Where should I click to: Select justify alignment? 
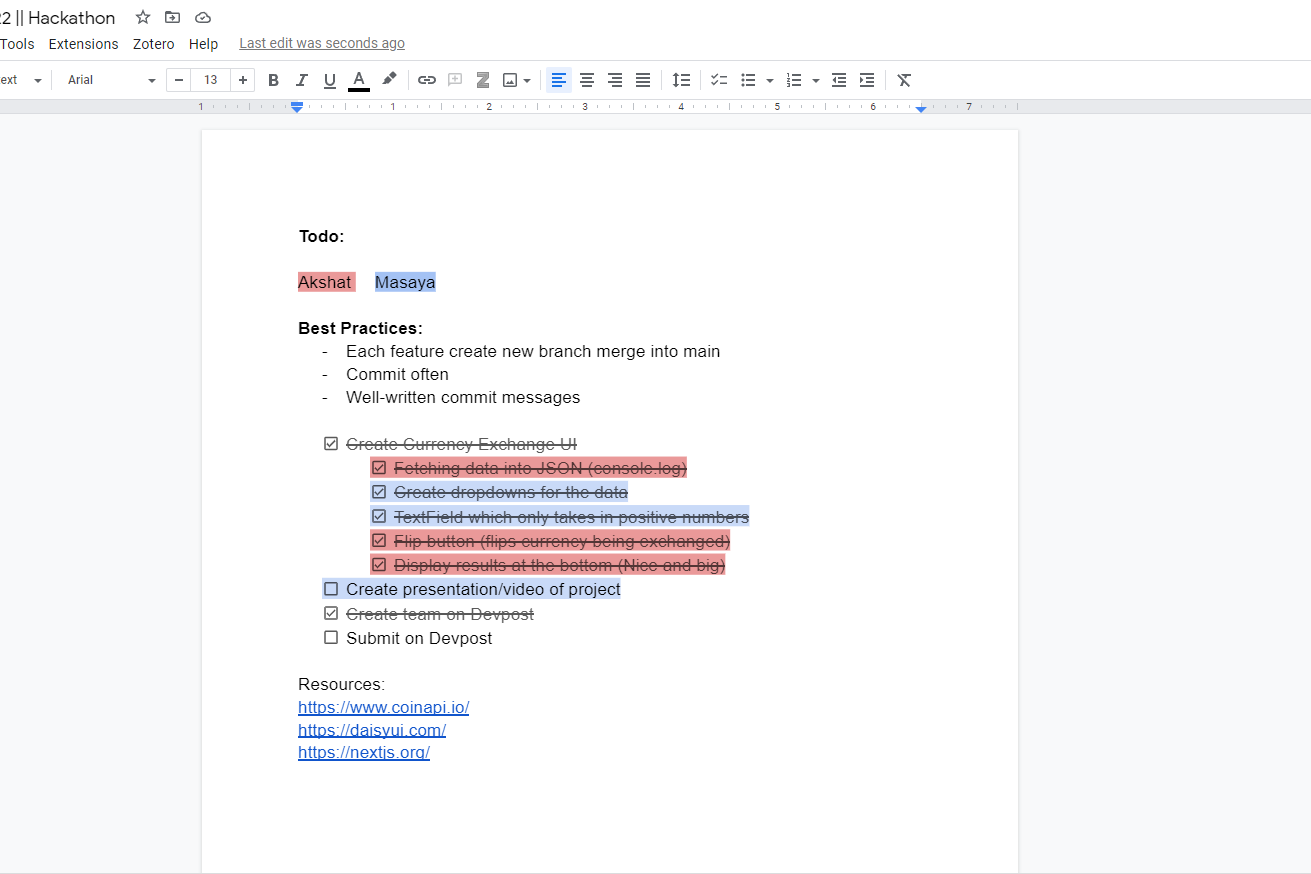(x=643, y=80)
